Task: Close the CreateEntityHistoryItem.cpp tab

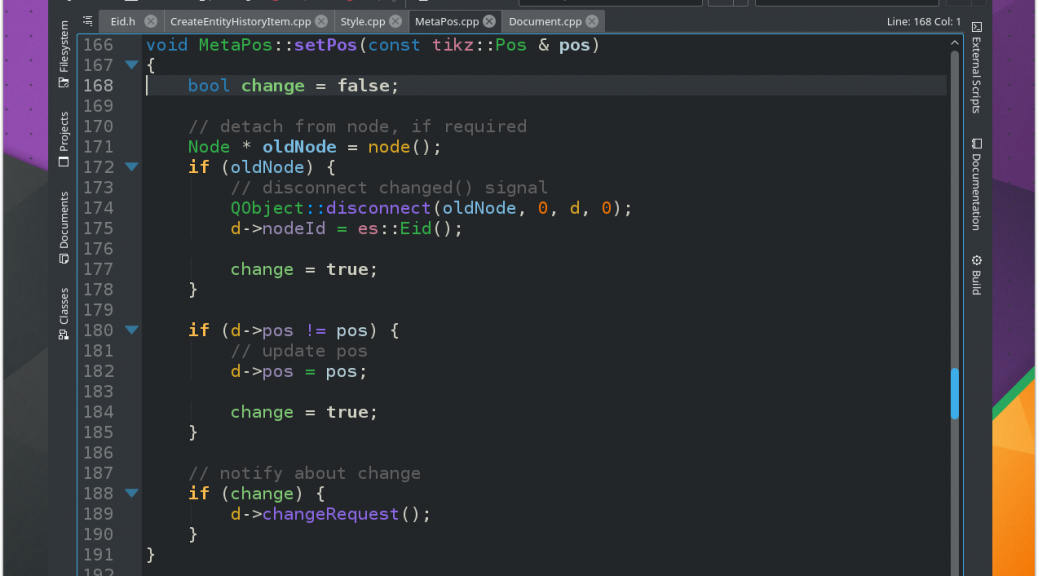Action: coord(321,21)
